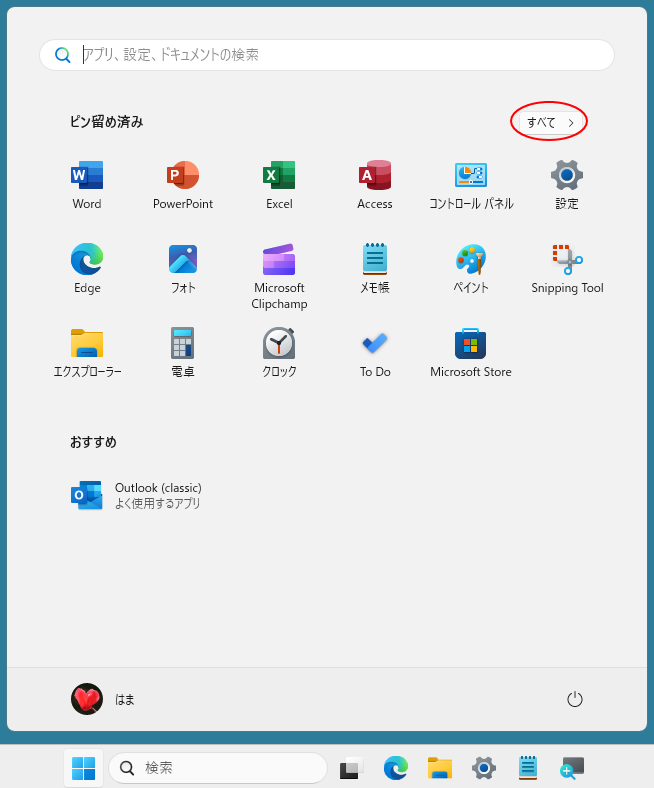This screenshot has width=654, height=788.
Task: Open the magnifier monitor taskbar icon
Action: click(x=572, y=768)
